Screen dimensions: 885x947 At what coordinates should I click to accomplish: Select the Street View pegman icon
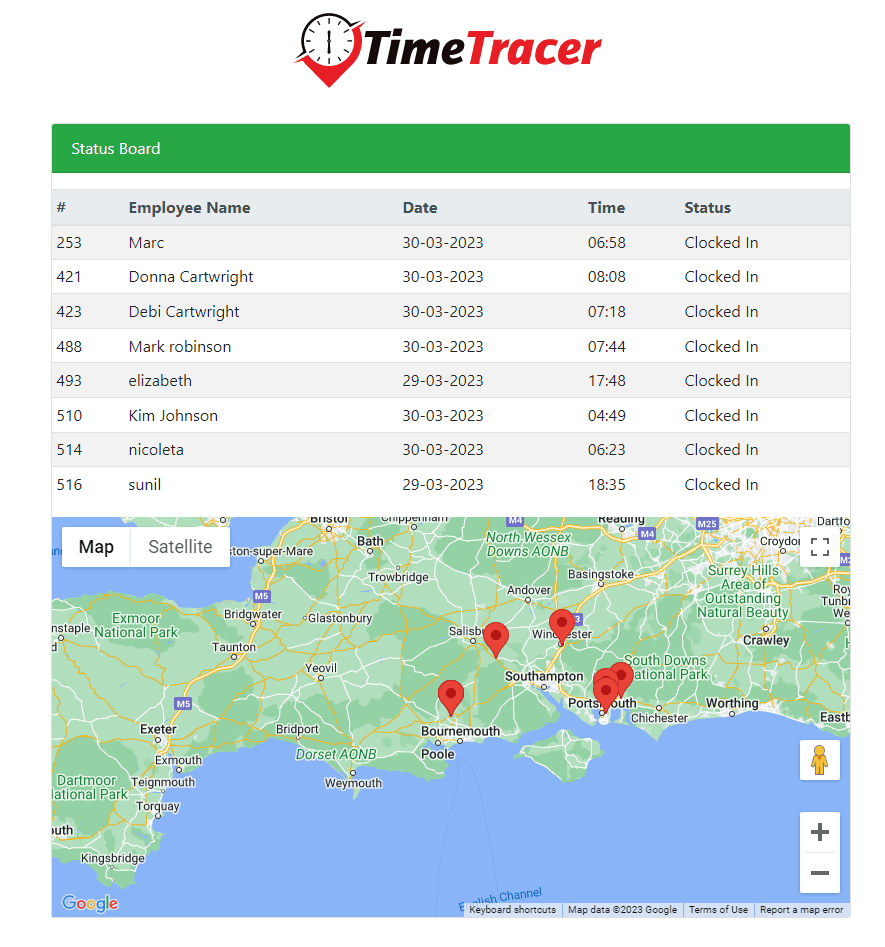tap(819, 760)
